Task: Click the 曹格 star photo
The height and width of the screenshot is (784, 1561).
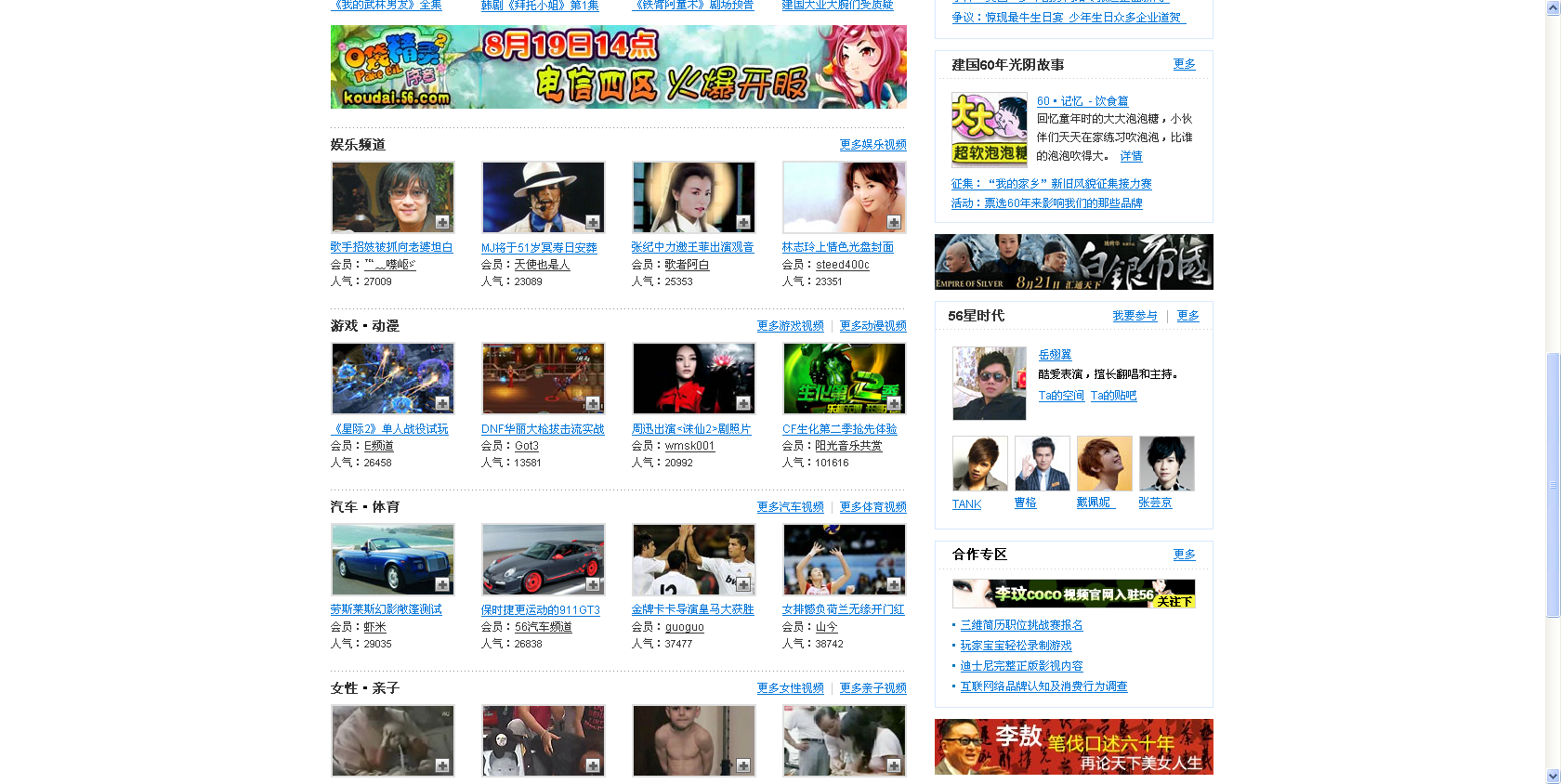Action: coord(1043,464)
